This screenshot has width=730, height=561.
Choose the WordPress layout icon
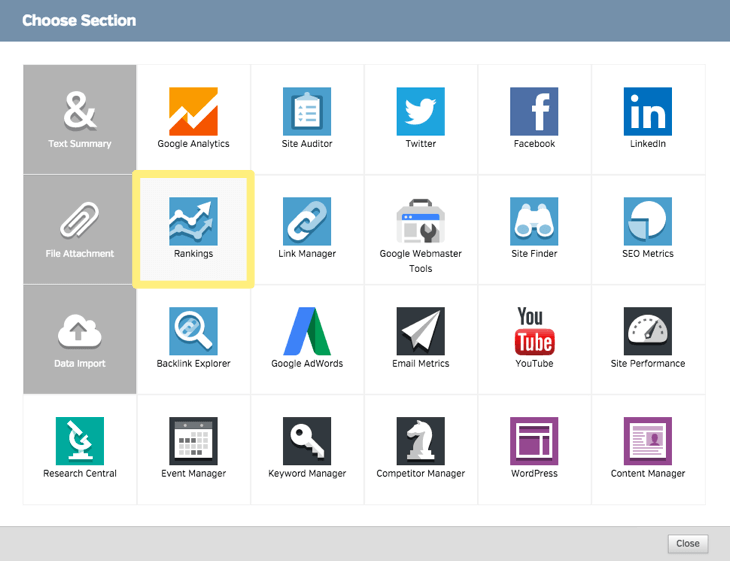point(534,441)
